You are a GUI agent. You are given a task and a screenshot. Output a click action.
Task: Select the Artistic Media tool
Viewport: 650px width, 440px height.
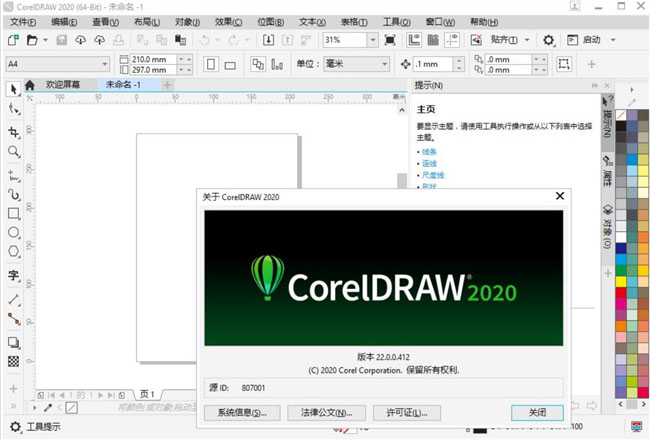pos(14,194)
